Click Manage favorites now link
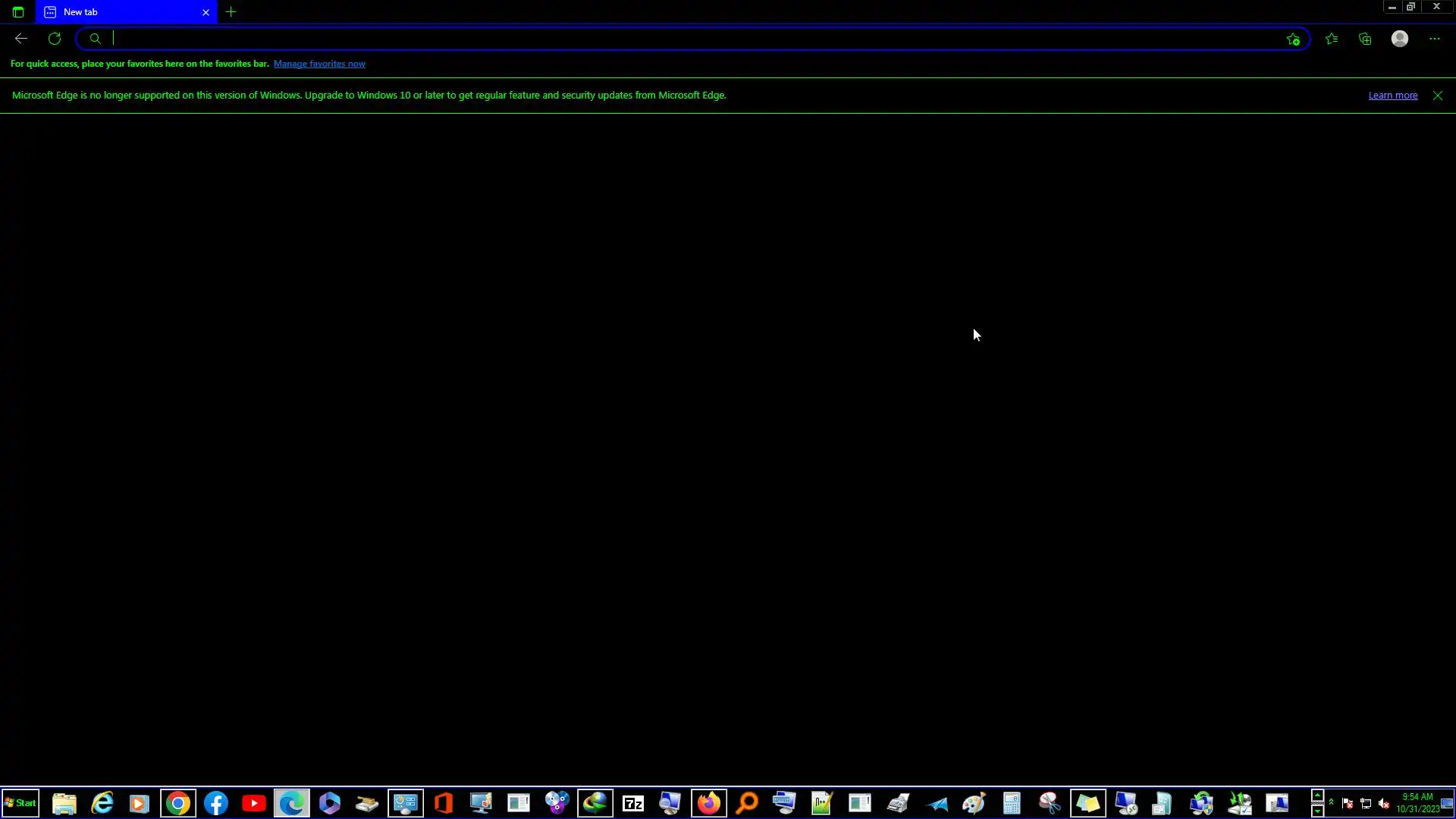Image resolution: width=1456 pixels, height=819 pixels. (x=319, y=64)
